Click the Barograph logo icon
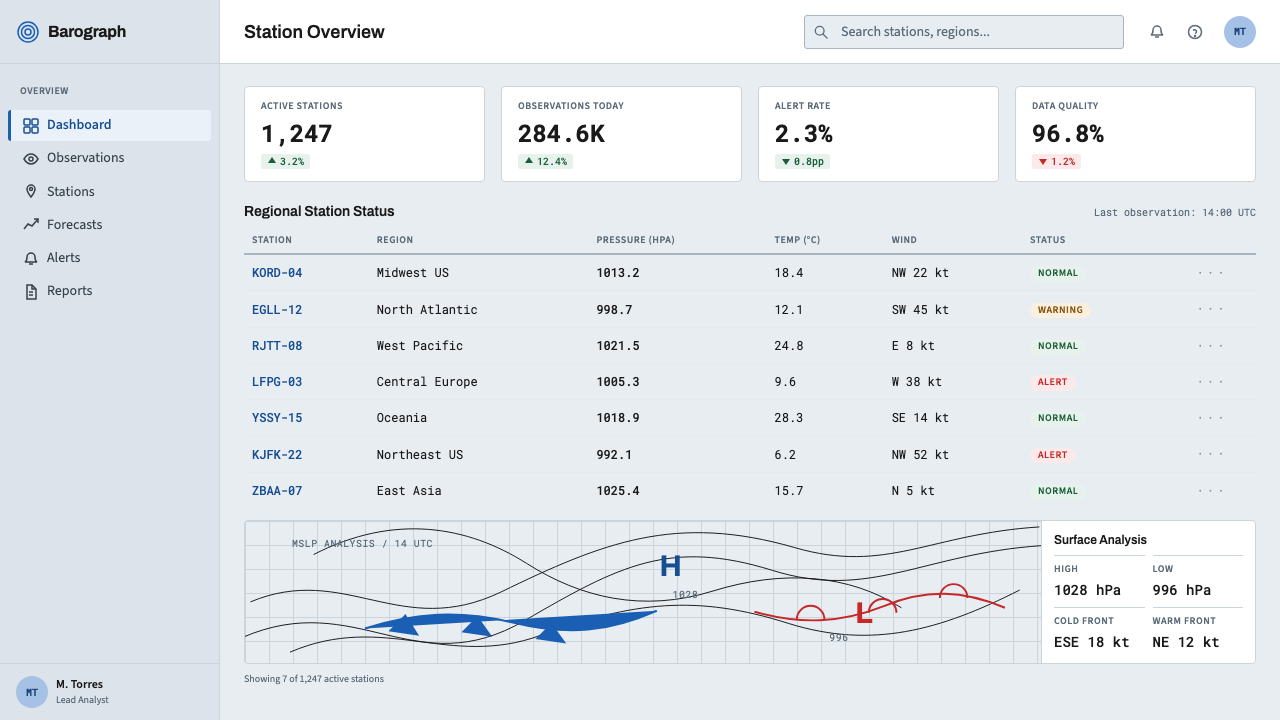The height and width of the screenshot is (720, 1280). point(28,32)
